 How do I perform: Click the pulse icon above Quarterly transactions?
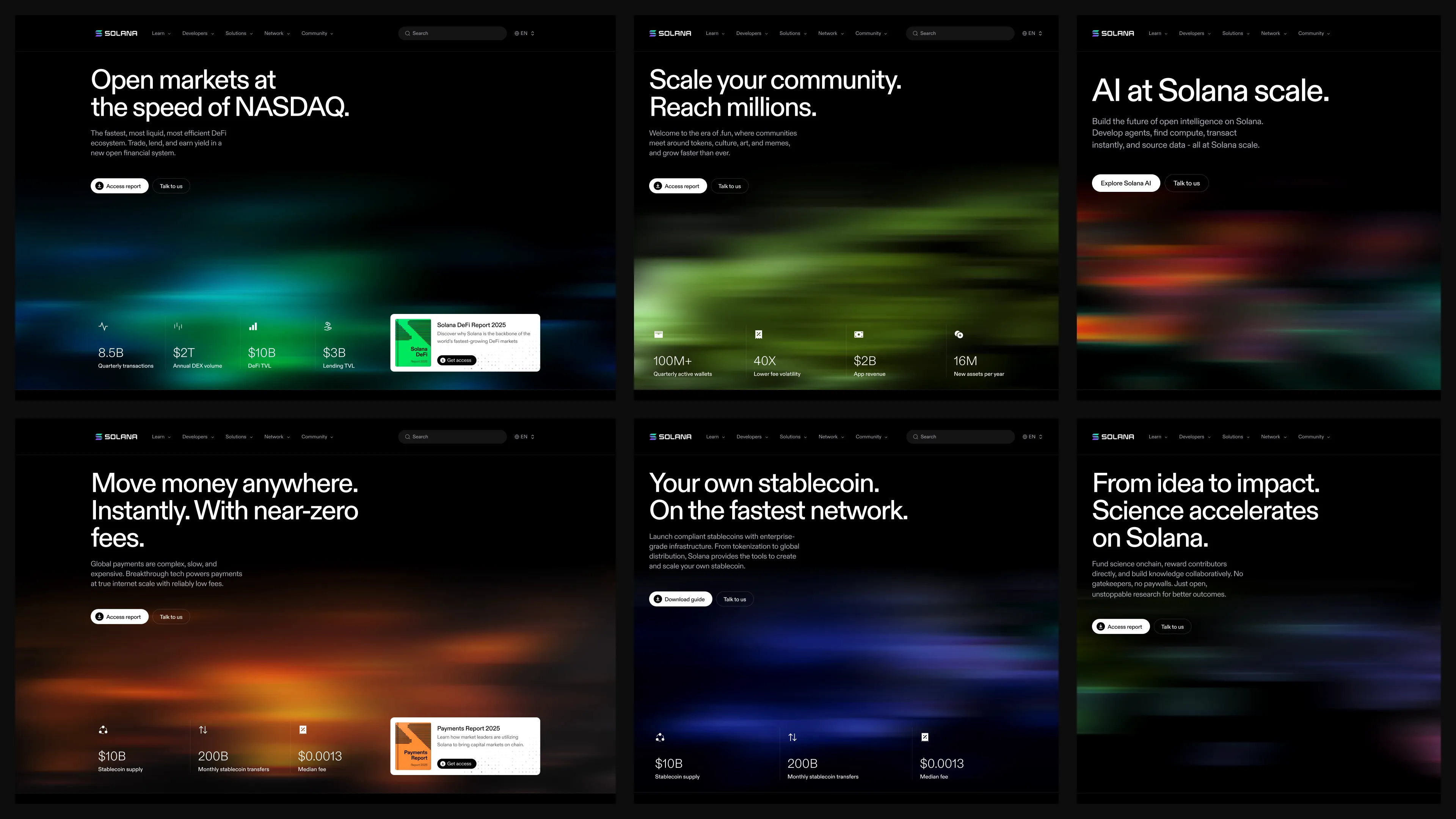[x=103, y=326]
